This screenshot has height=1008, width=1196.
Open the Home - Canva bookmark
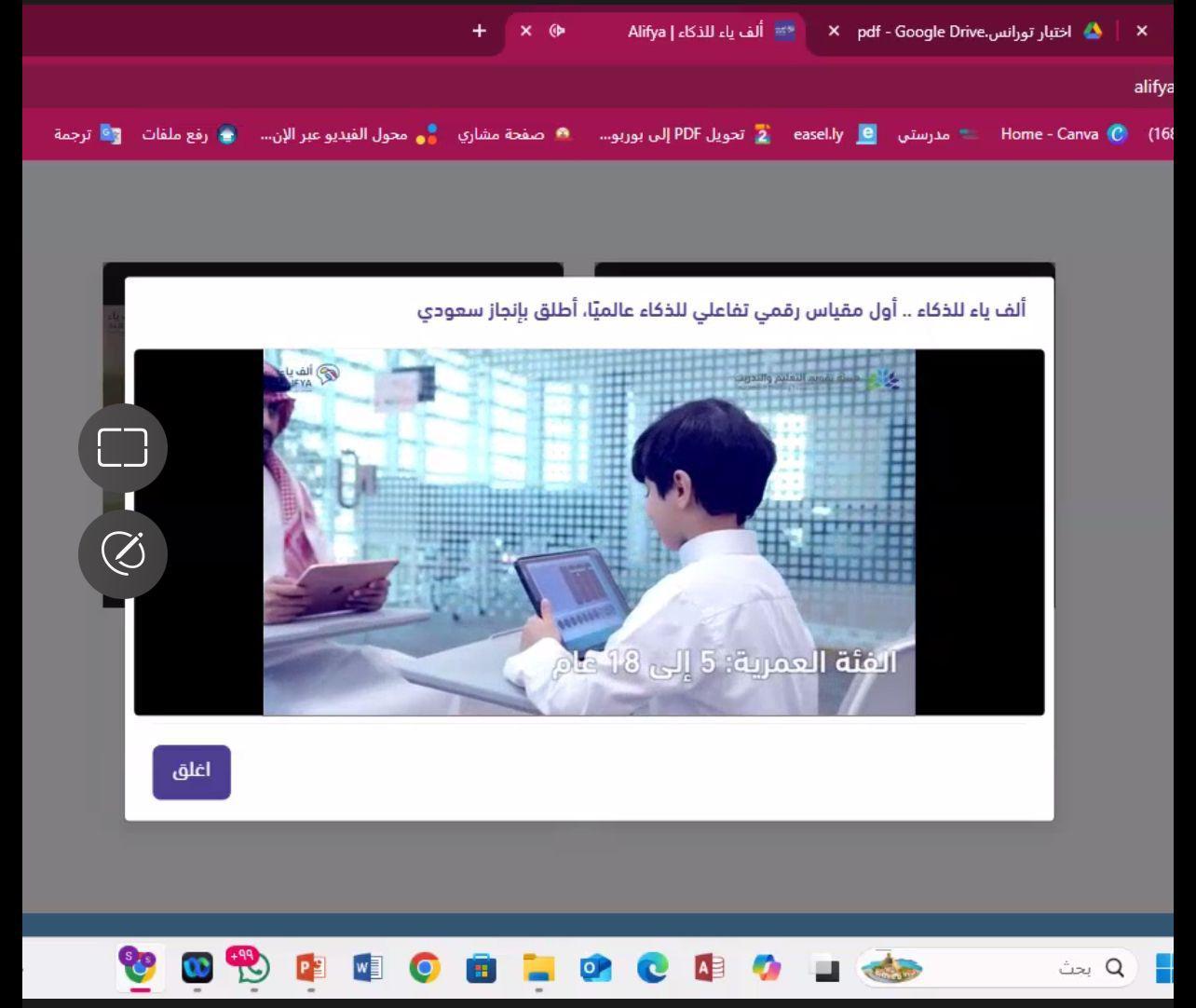(1062, 134)
